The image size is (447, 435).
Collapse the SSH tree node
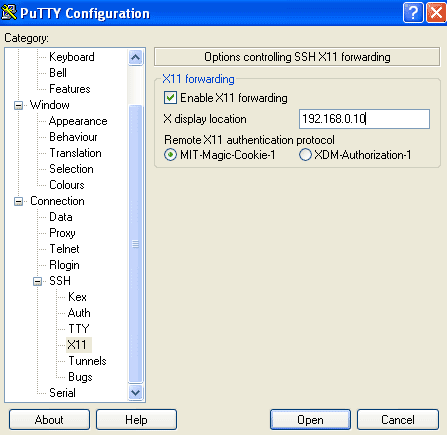[x=38, y=282]
